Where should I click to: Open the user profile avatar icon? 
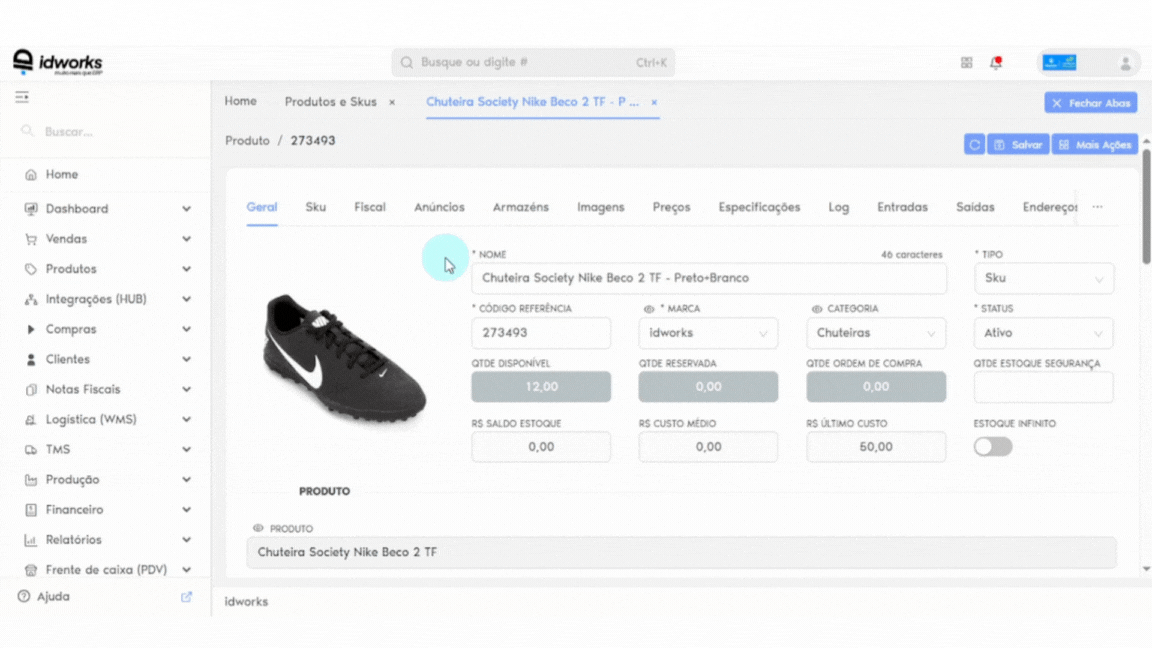tap(1125, 63)
